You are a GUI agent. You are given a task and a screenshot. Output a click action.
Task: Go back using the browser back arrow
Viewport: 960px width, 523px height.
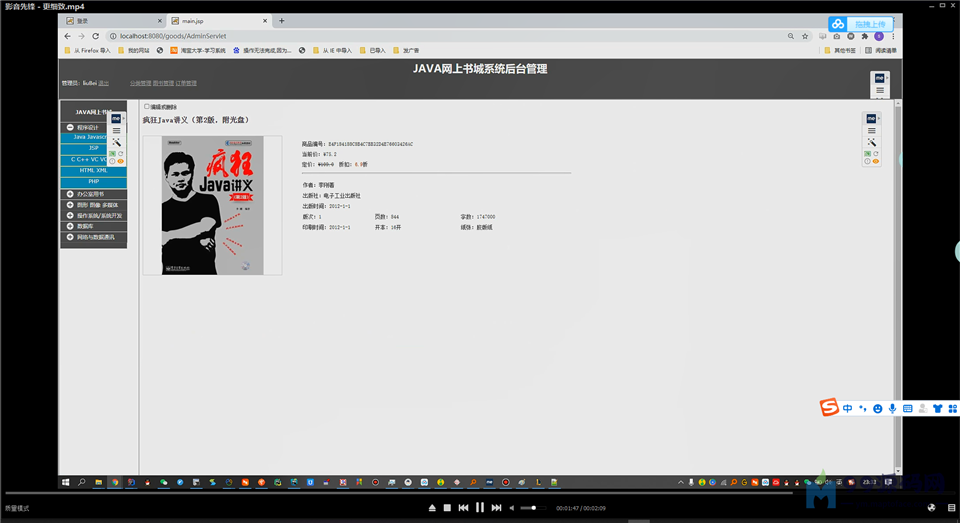[68, 36]
